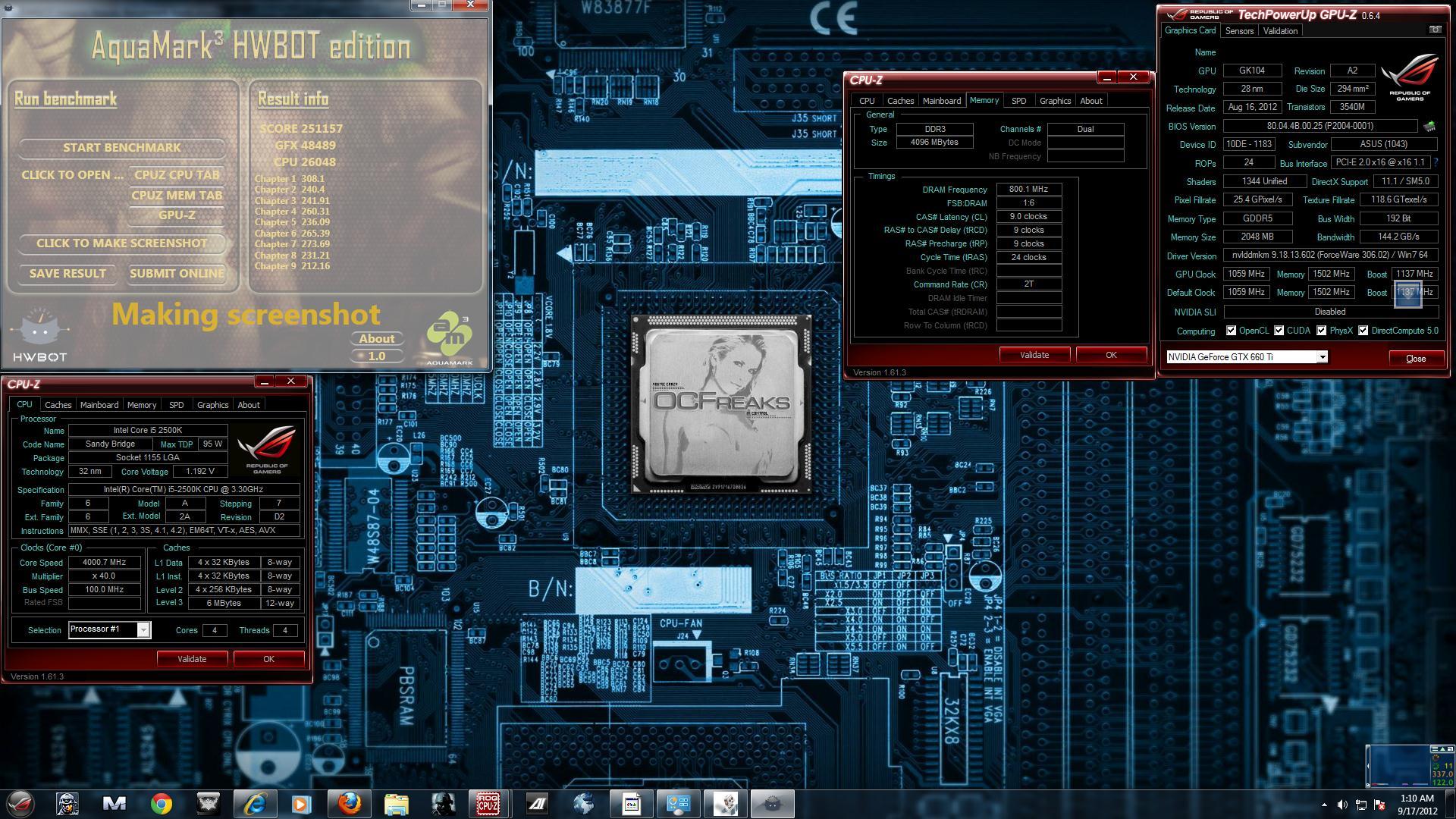Viewport: 1456px width, 819px height.
Task: Click the green AquaMark em3 logo
Action: 449,338
